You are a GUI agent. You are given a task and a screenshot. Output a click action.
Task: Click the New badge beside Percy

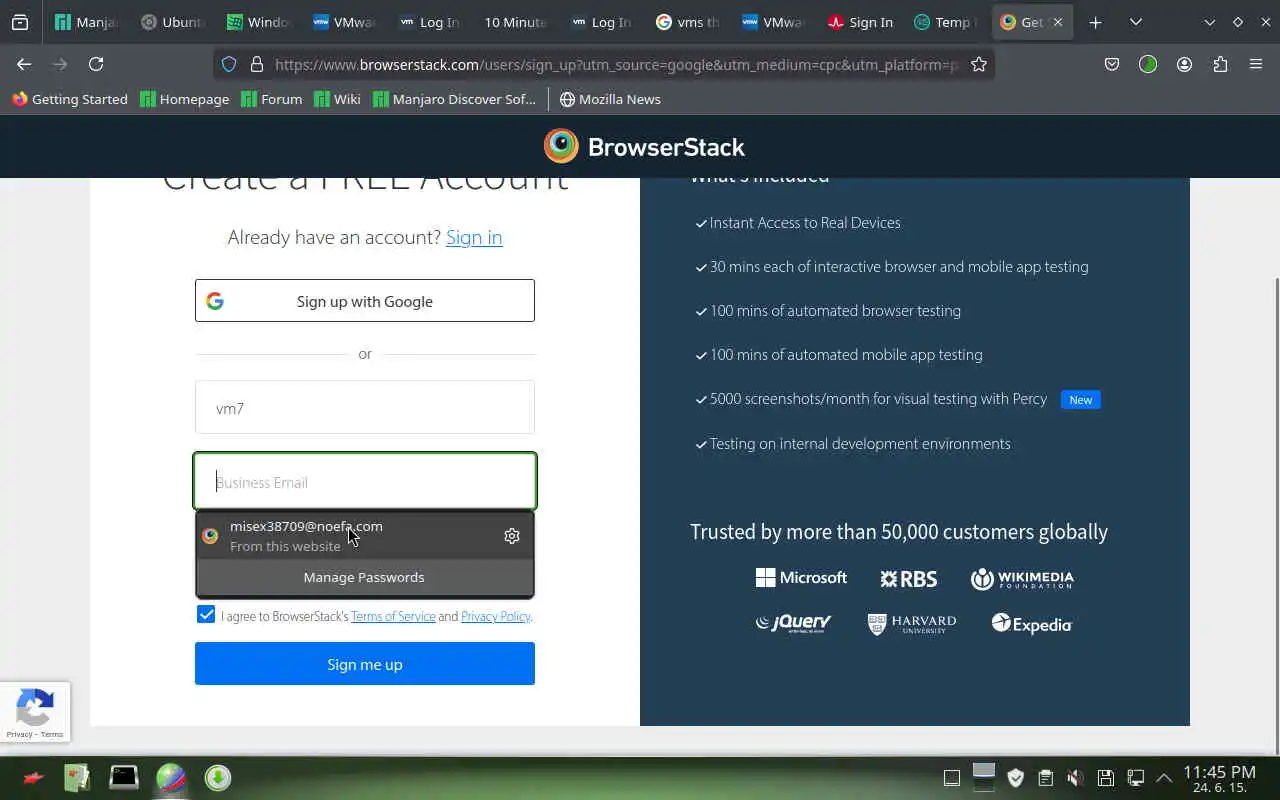1081,400
